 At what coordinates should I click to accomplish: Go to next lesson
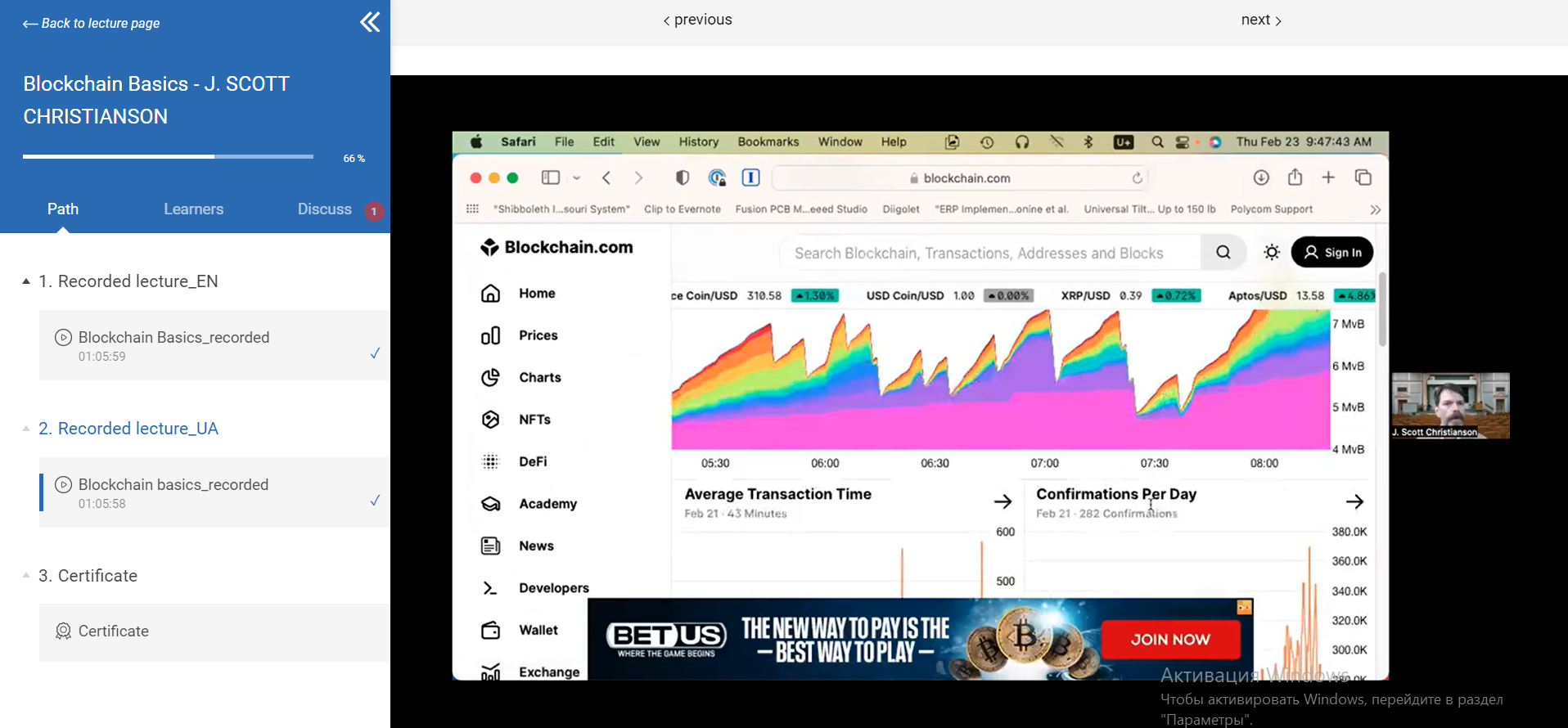point(1261,20)
